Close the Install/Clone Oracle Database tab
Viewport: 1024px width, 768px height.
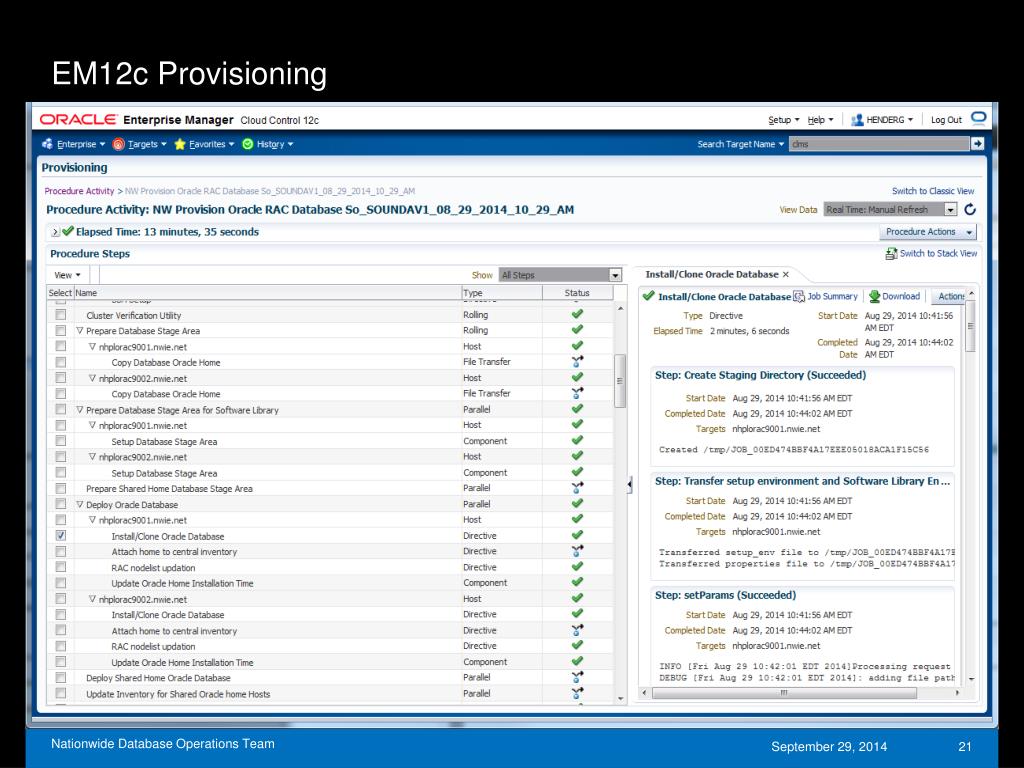(786, 275)
